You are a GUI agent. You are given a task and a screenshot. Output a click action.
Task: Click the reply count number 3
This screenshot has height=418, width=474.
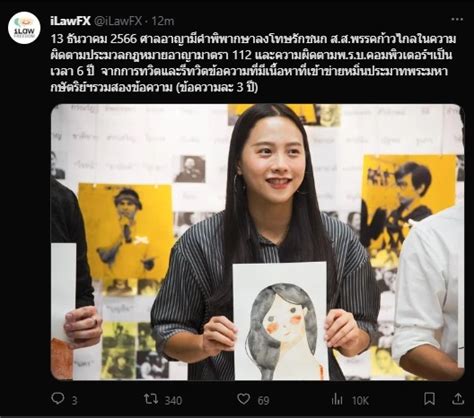point(74,400)
